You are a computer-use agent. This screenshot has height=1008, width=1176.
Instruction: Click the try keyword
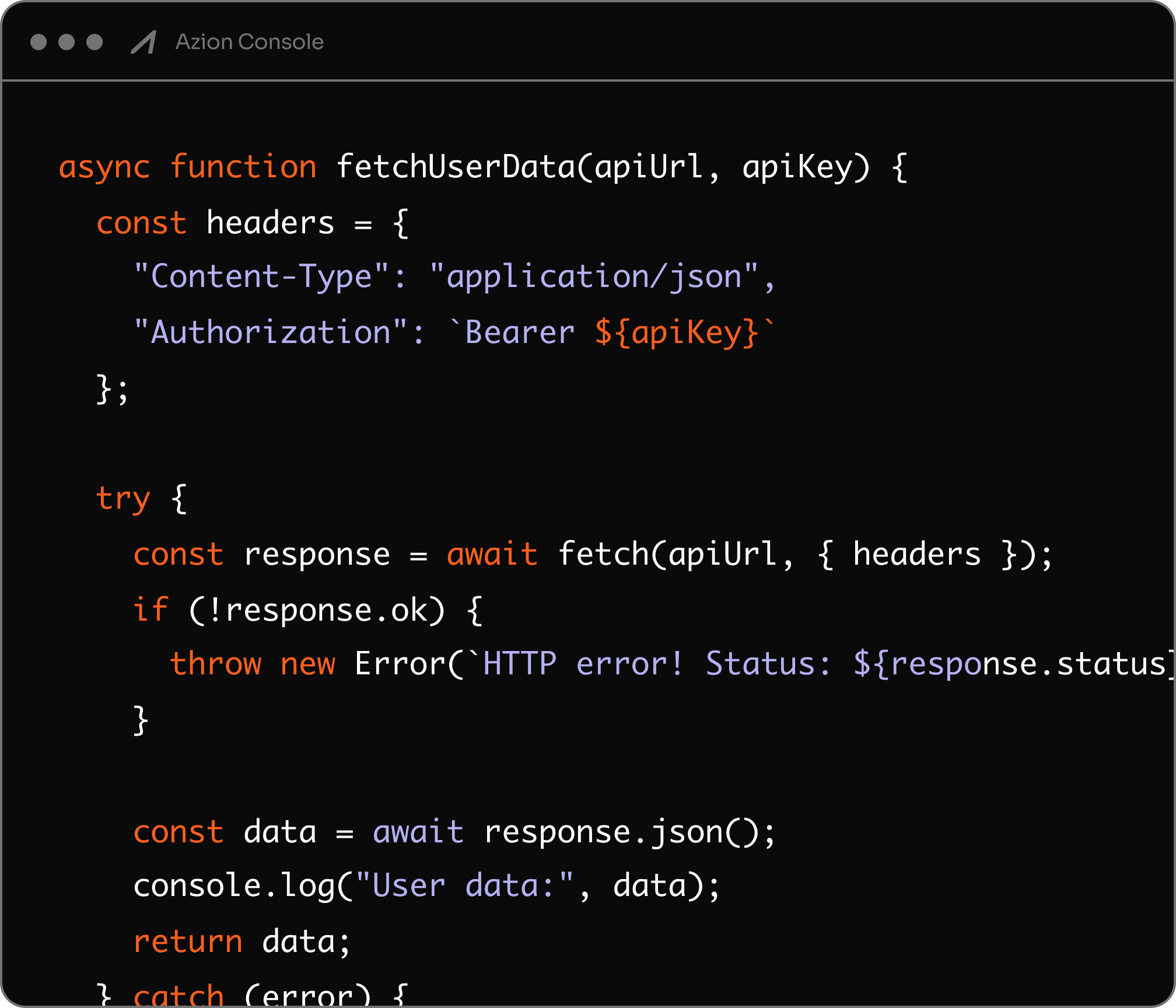(123, 499)
